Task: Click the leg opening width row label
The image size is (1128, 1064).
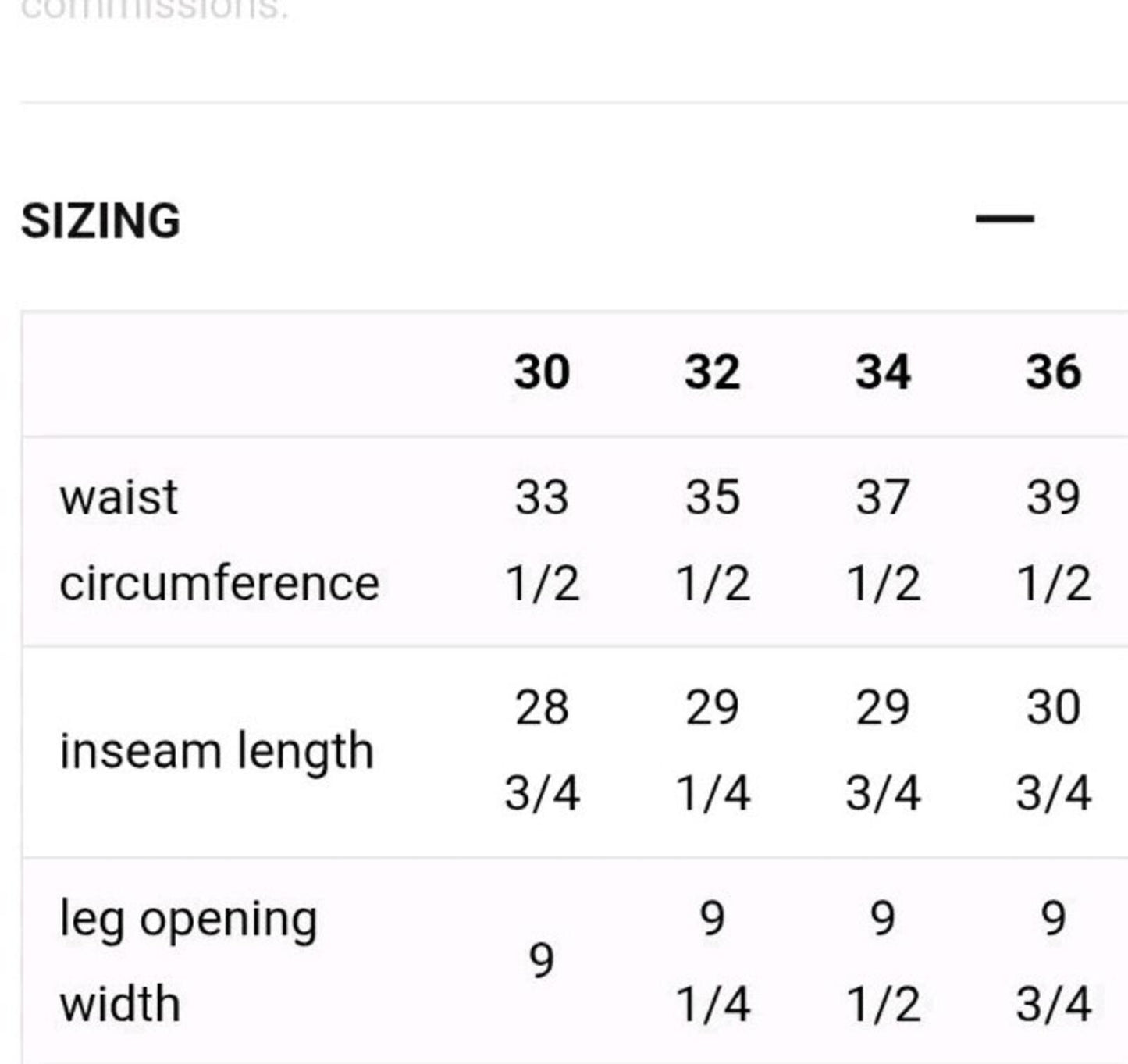Action: point(188,960)
